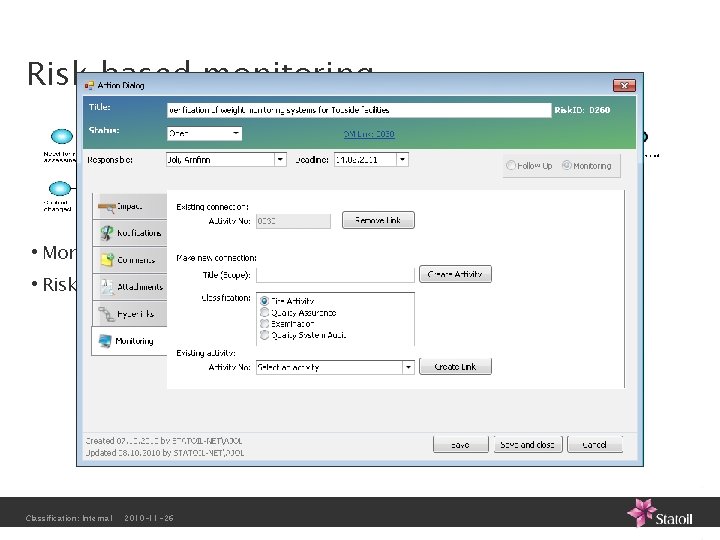Select the first classification radio option
Viewport: 720px width, 540px height.
[x=264, y=301]
